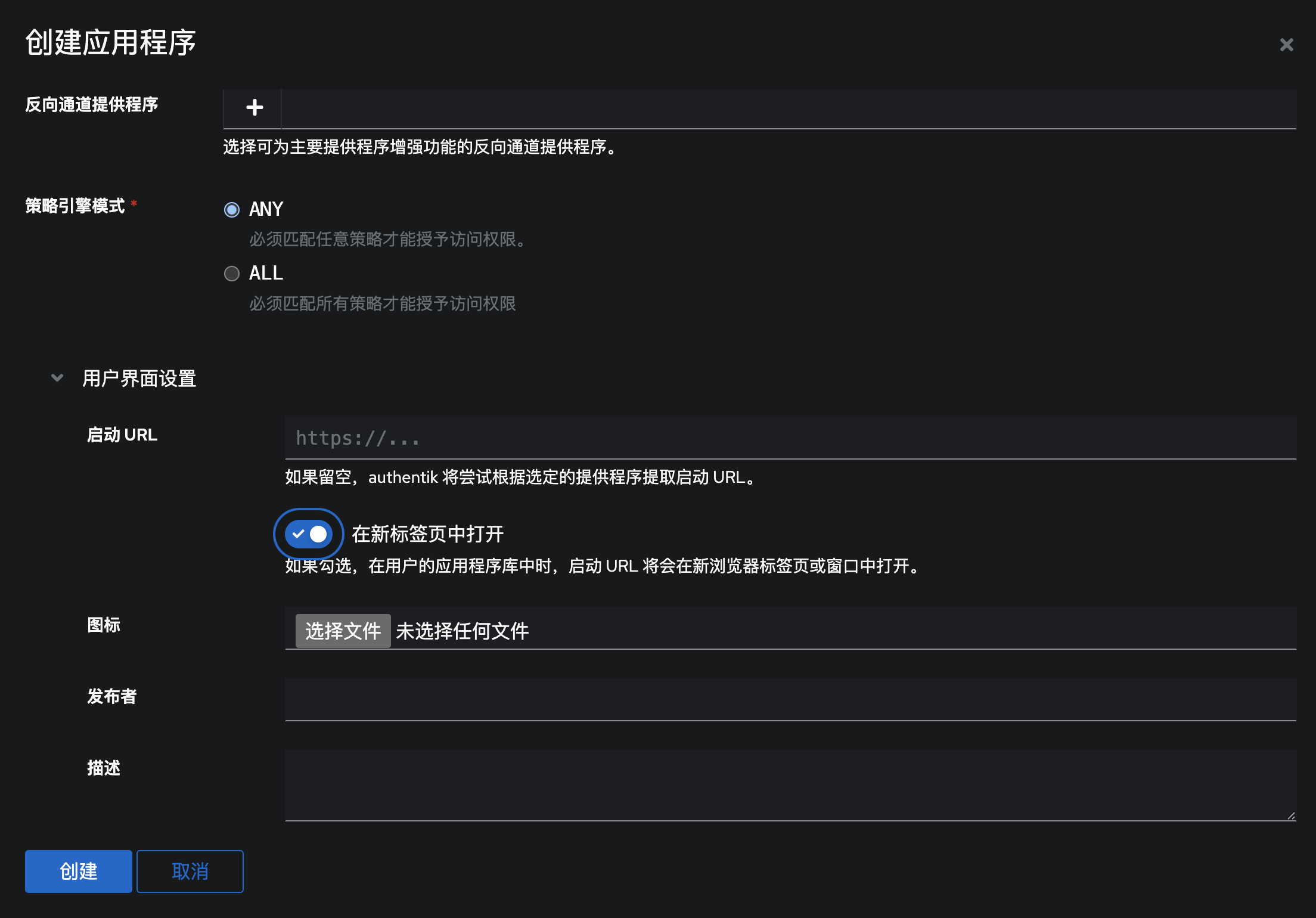
Task: Click the 在新标签页中打开 label to toggle it
Action: pyautogui.click(x=427, y=534)
